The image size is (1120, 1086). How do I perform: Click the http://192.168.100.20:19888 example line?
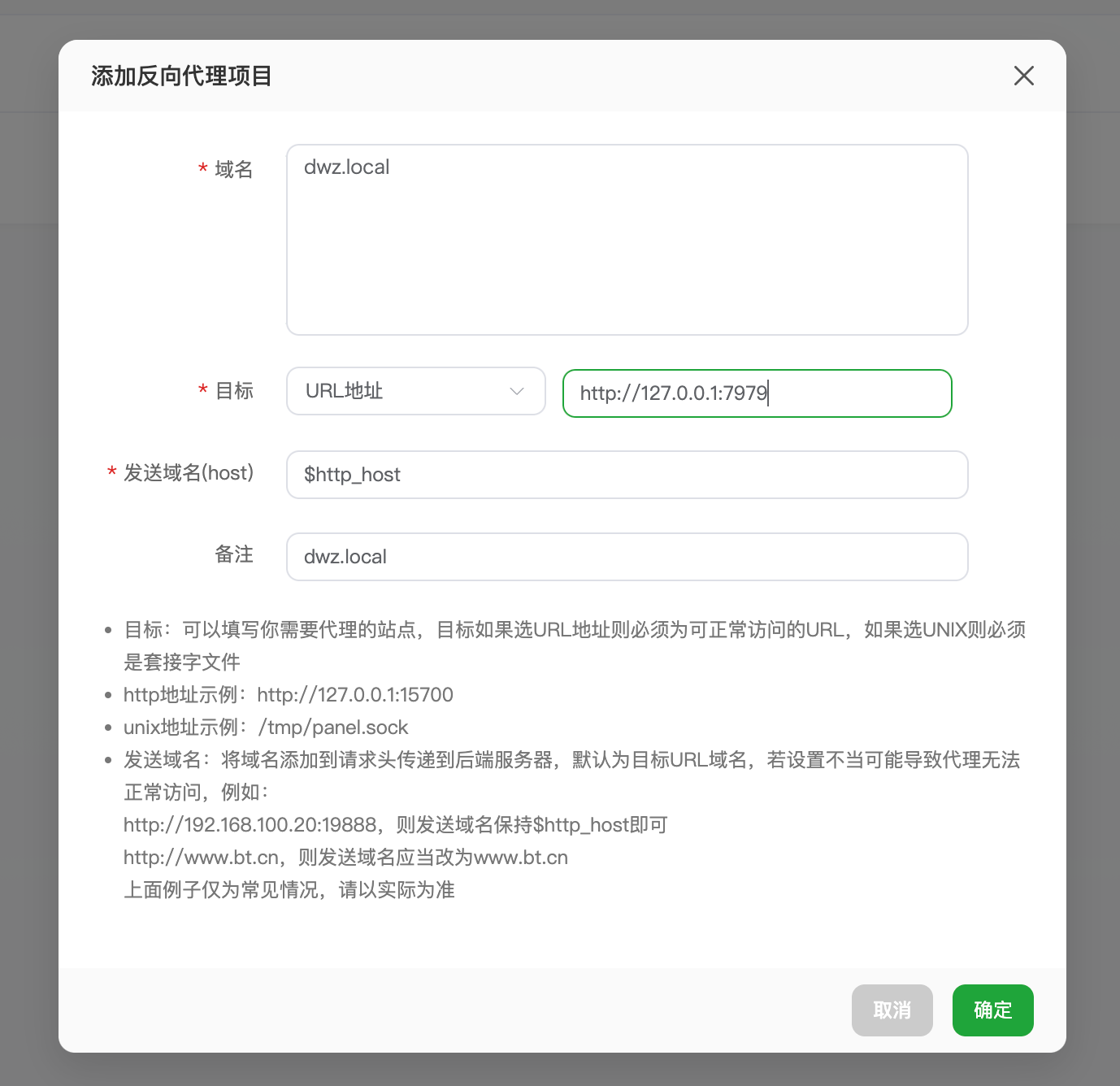(395, 825)
